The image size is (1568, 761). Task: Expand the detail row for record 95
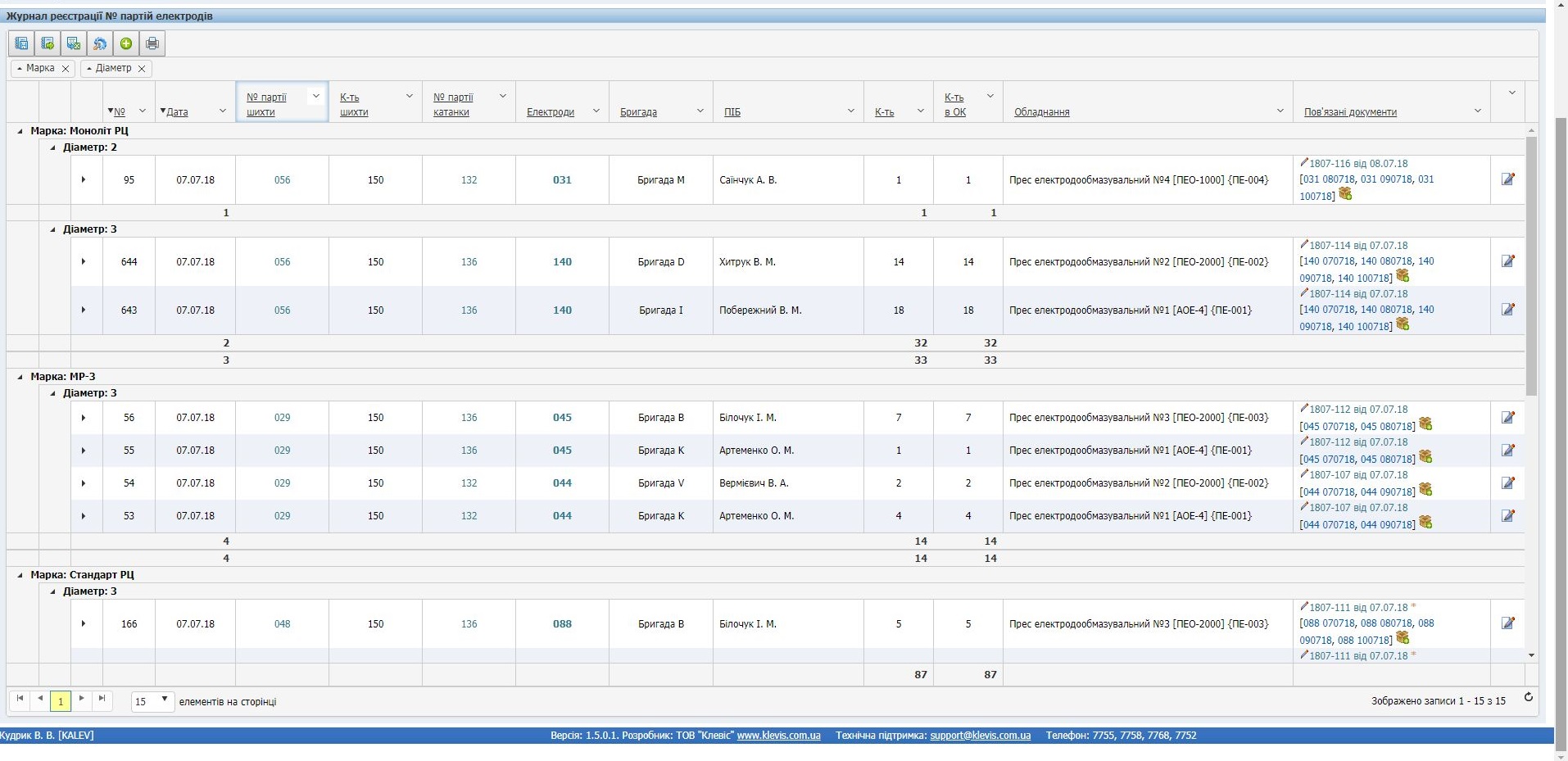[84, 179]
